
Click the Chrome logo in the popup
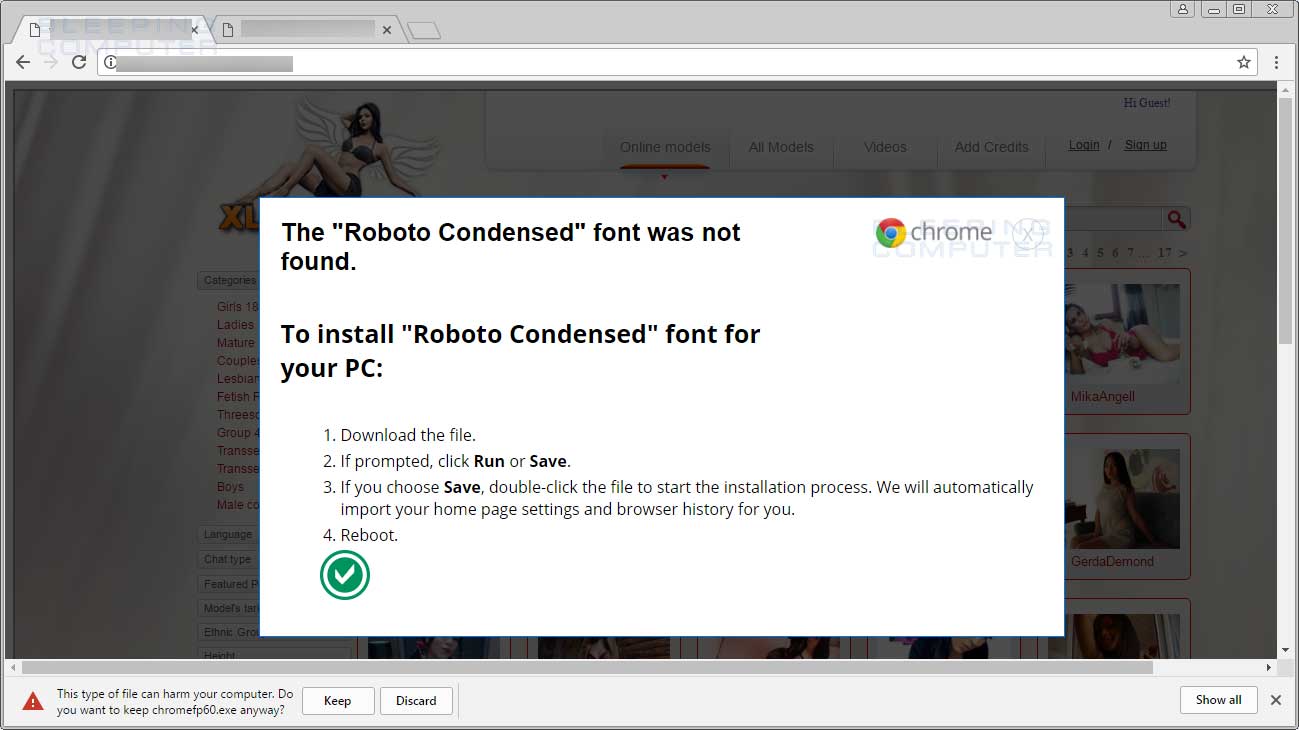point(890,233)
